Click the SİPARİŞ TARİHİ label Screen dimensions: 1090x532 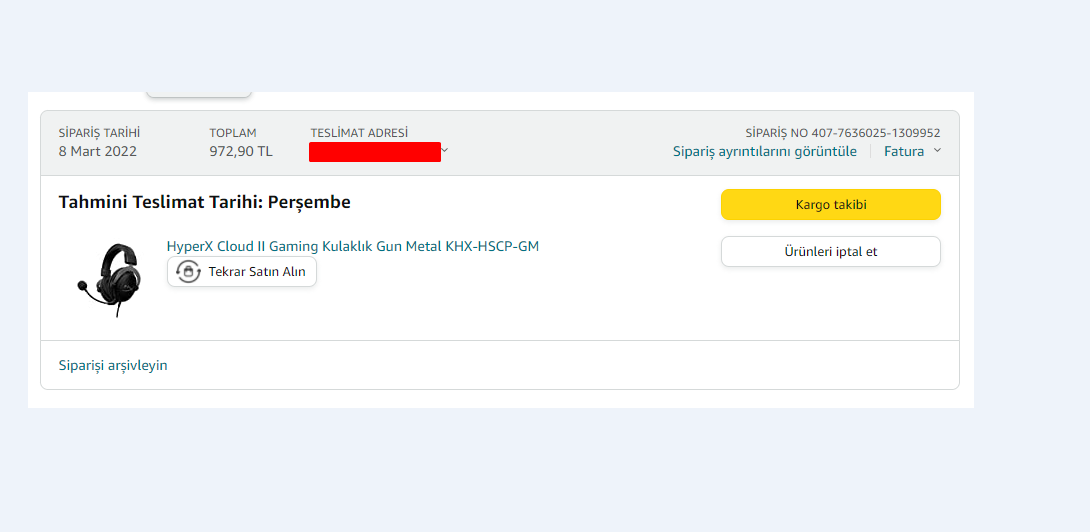pyautogui.click(x=99, y=133)
